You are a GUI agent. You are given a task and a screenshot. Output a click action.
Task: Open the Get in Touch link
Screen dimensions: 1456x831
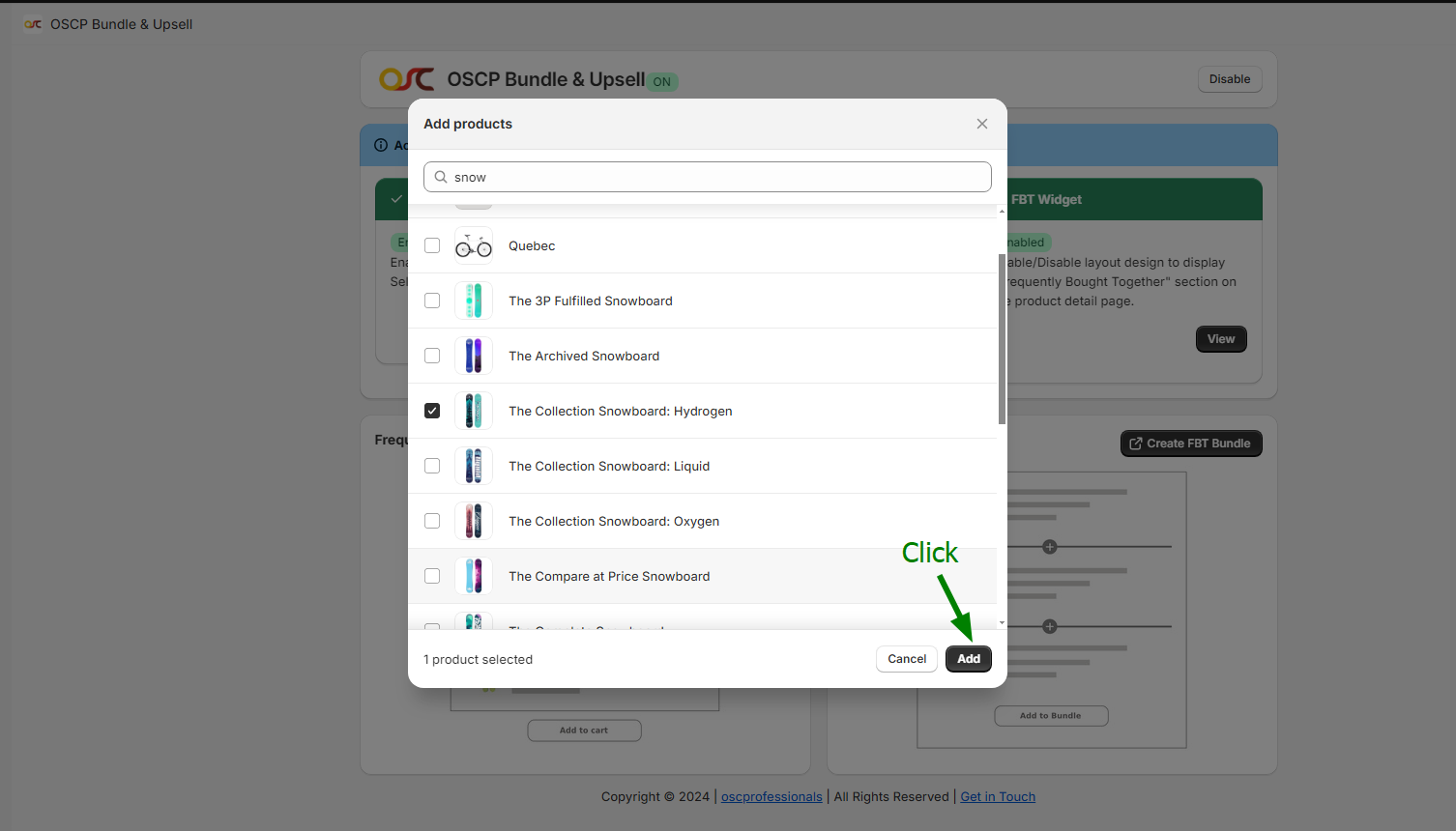(998, 797)
